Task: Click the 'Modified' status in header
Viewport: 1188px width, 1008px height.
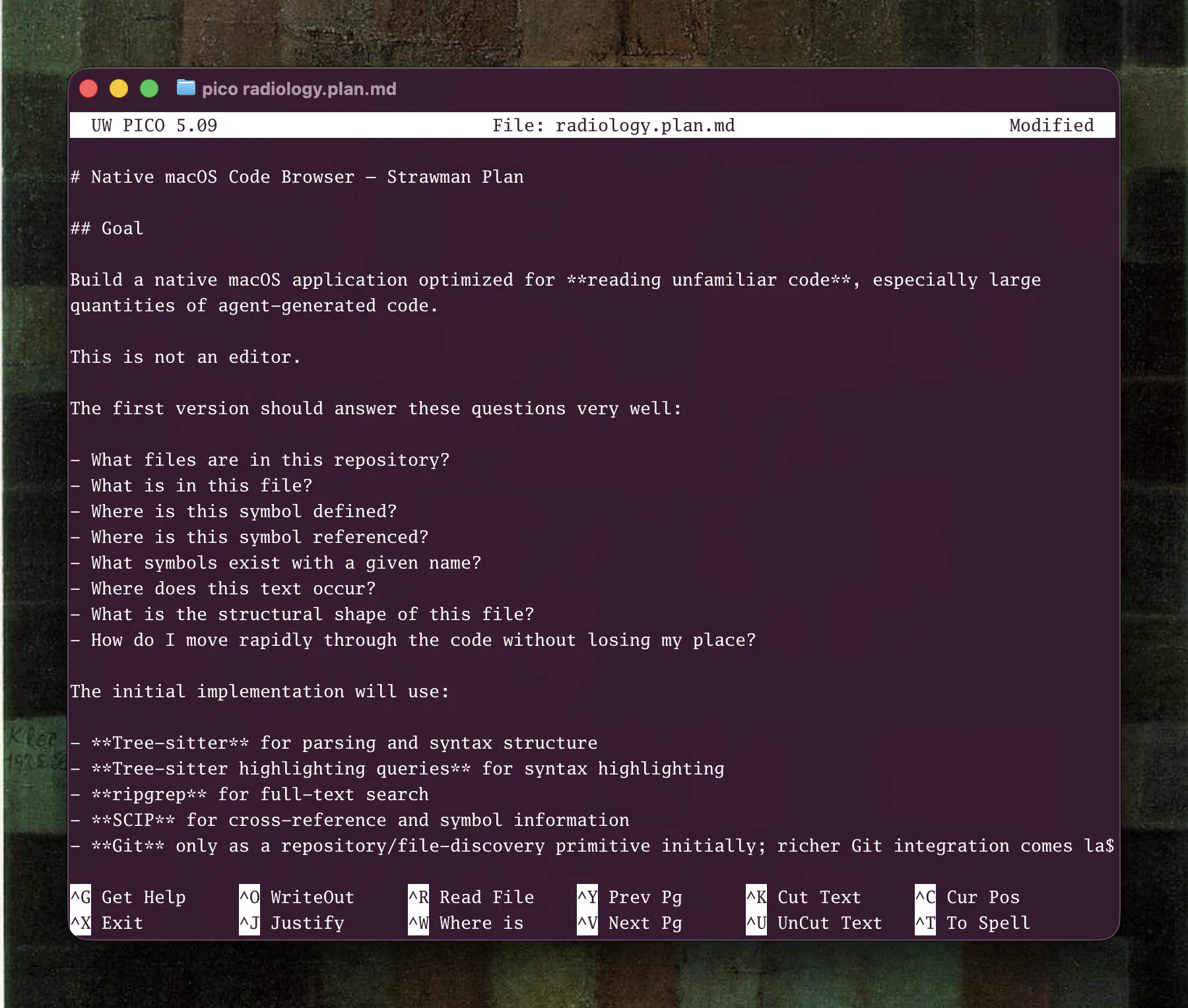Action: click(1051, 125)
